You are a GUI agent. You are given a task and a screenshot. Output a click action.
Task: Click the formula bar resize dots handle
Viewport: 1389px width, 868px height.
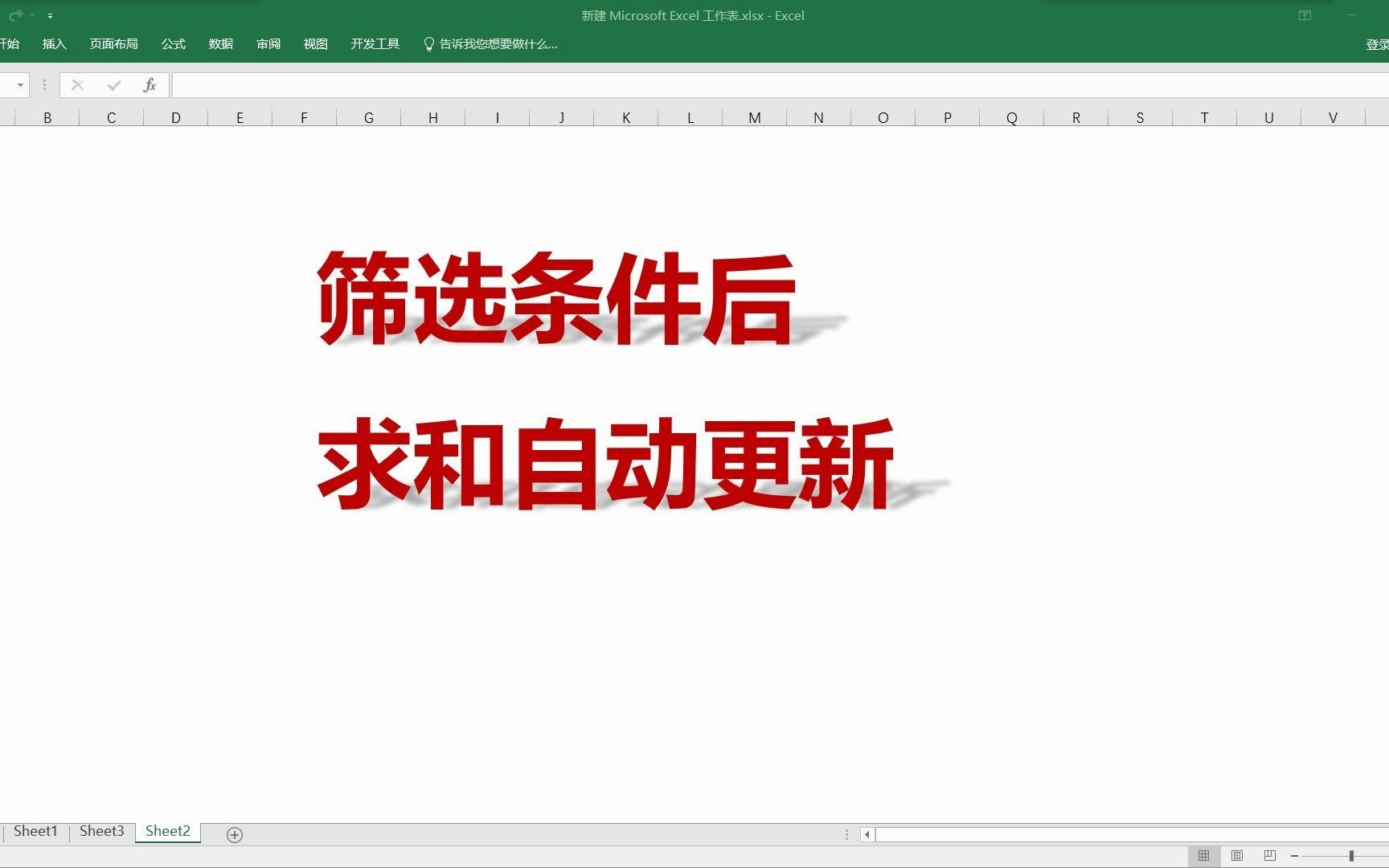[44, 85]
